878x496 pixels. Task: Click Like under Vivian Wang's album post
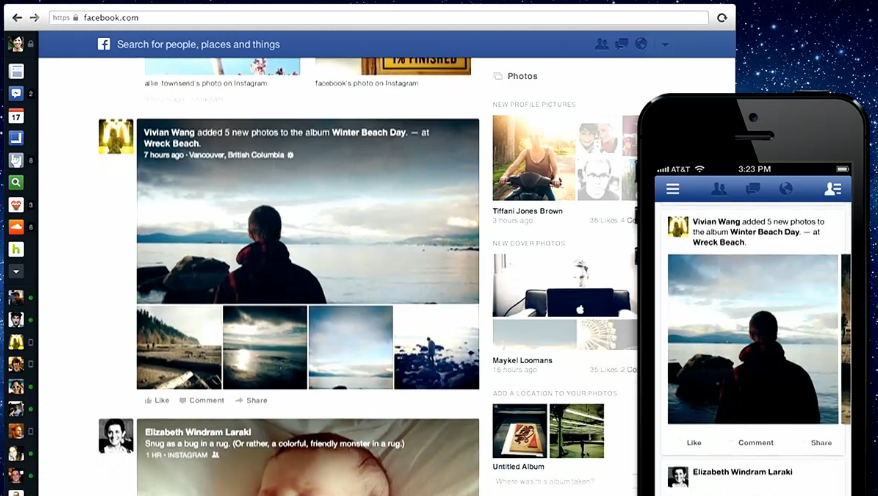(156, 400)
